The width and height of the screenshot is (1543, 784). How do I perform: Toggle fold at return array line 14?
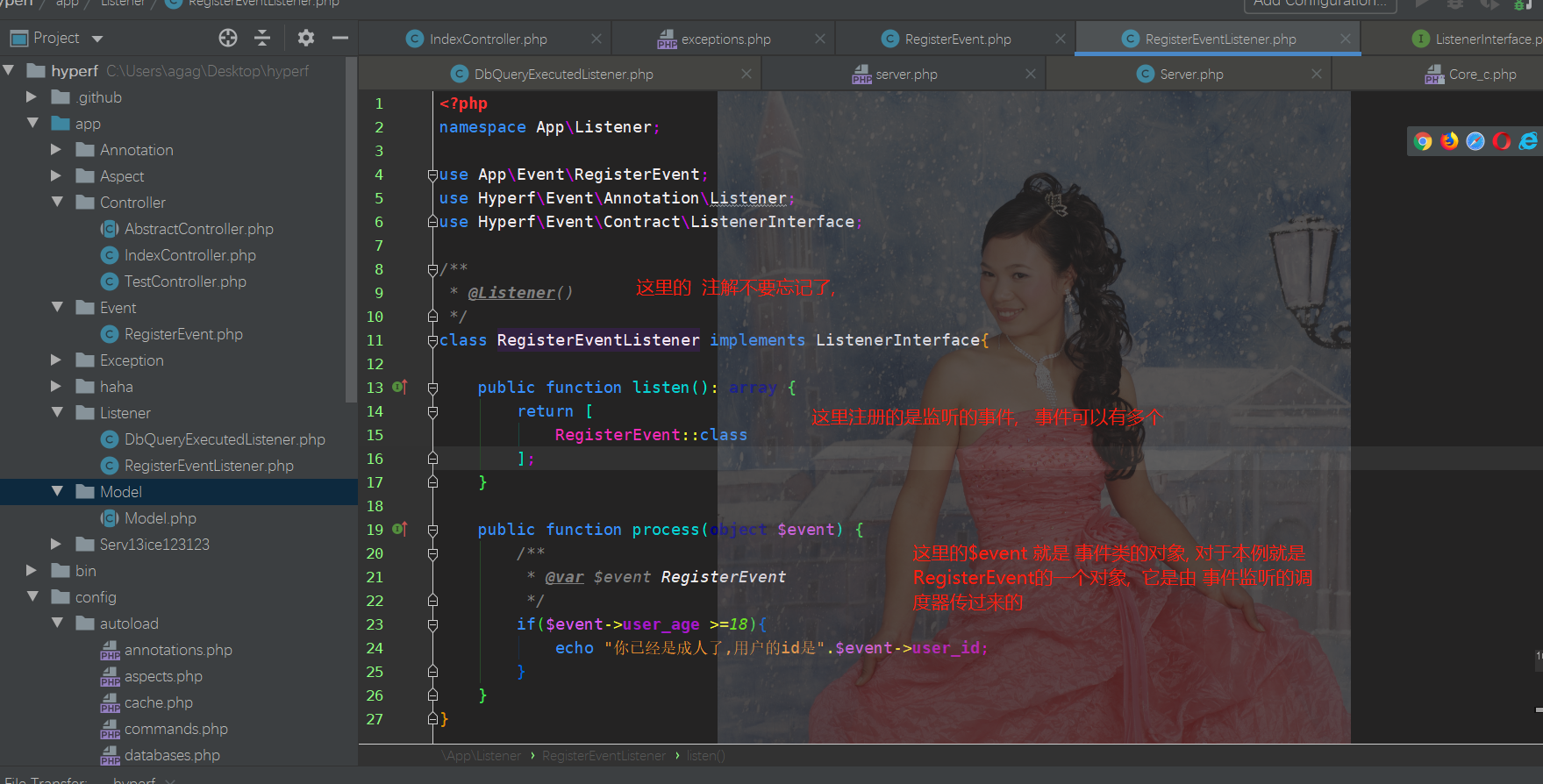[432, 411]
